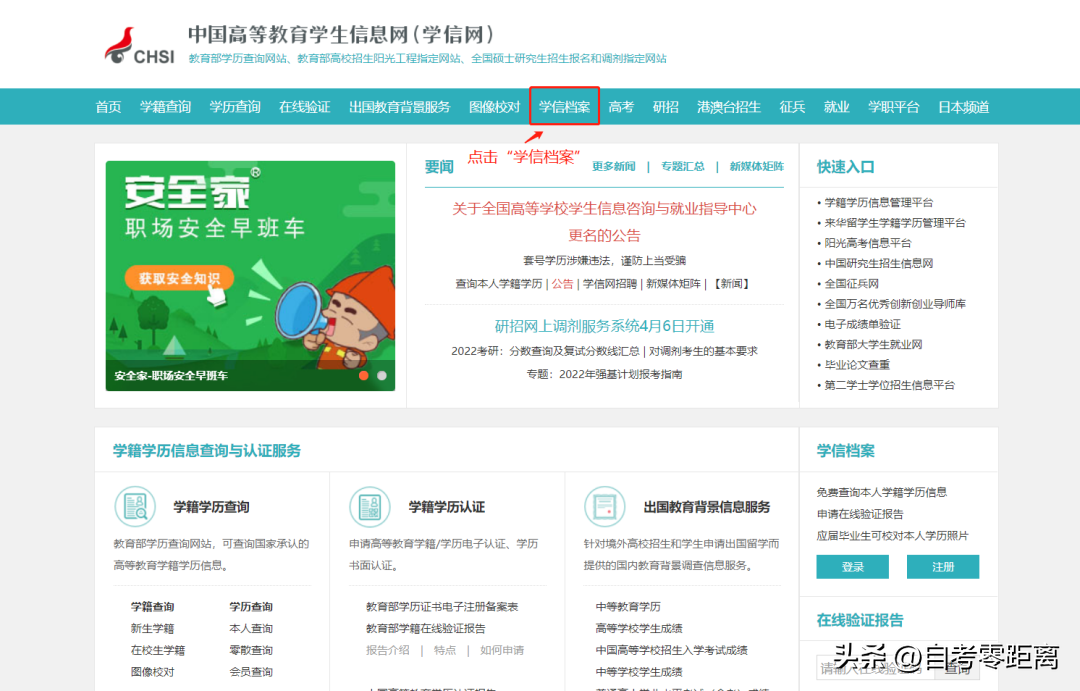Open the 学籍学历查询 service icon
This screenshot has width=1080, height=691.
click(135, 506)
